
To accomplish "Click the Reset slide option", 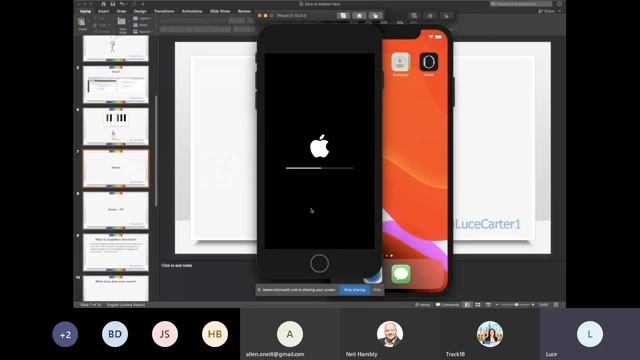I will click(141, 25).
